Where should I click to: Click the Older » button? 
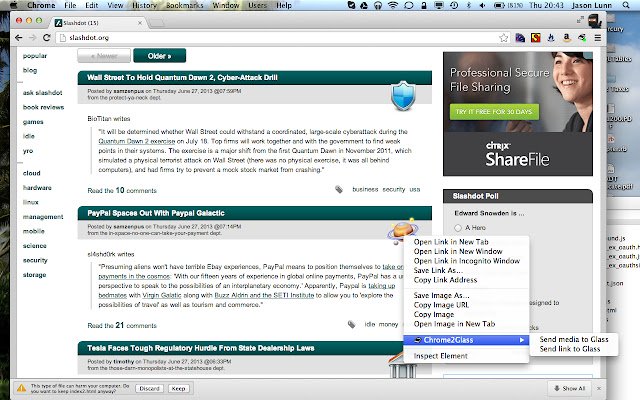159,56
